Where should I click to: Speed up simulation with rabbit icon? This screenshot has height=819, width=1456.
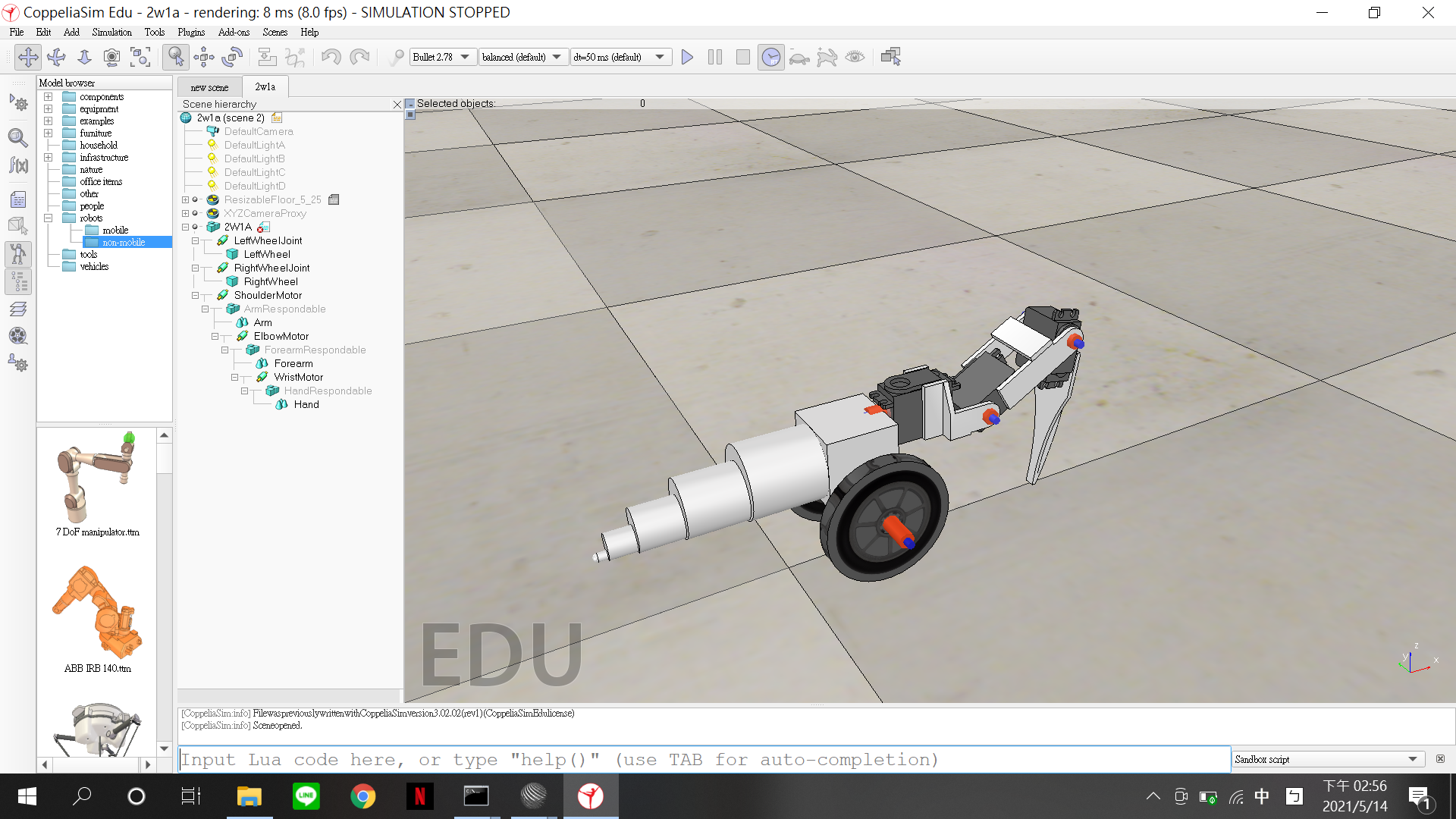tap(827, 57)
